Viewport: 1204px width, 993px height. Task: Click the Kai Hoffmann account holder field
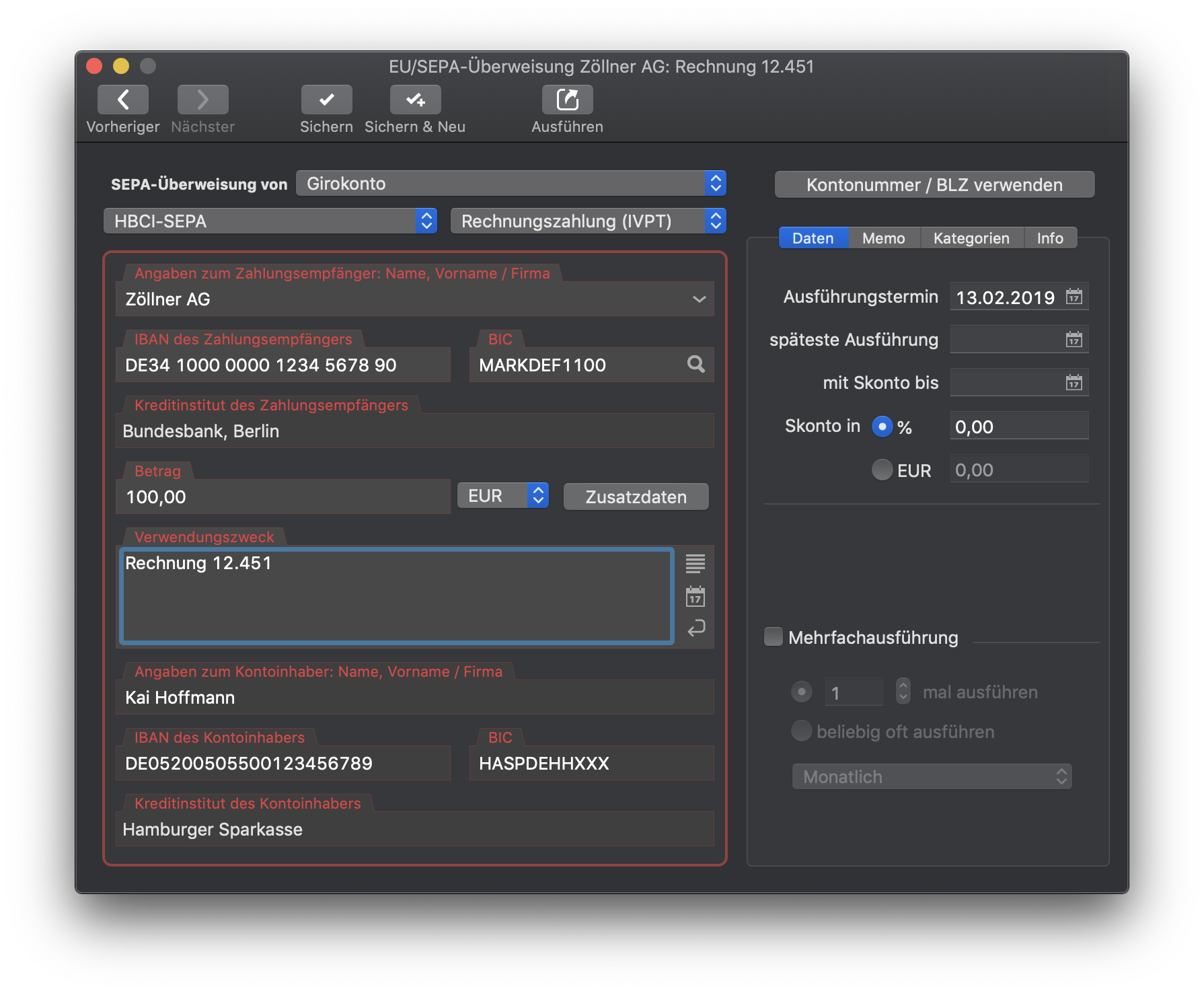point(415,698)
